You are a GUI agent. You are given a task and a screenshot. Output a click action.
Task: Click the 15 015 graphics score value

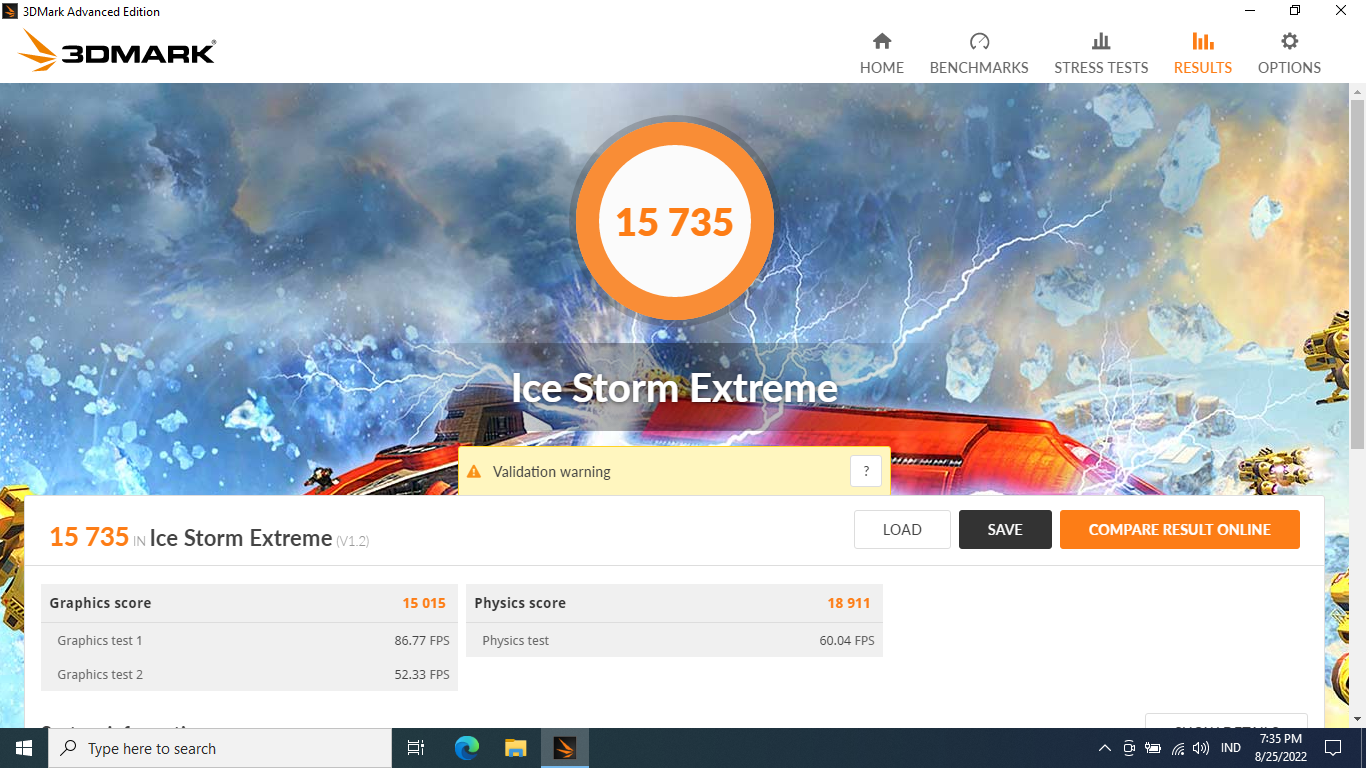tap(424, 603)
